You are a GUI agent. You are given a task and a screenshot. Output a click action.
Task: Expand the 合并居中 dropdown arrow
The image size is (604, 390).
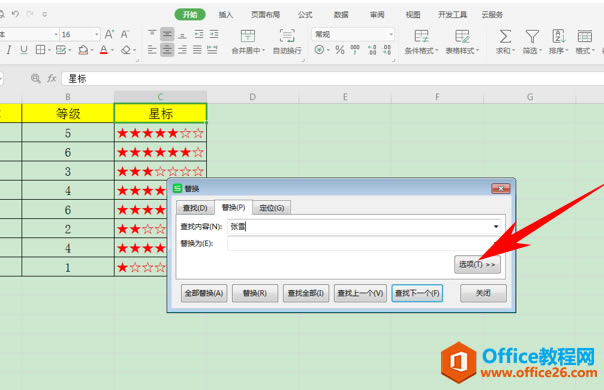pos(264,50)
